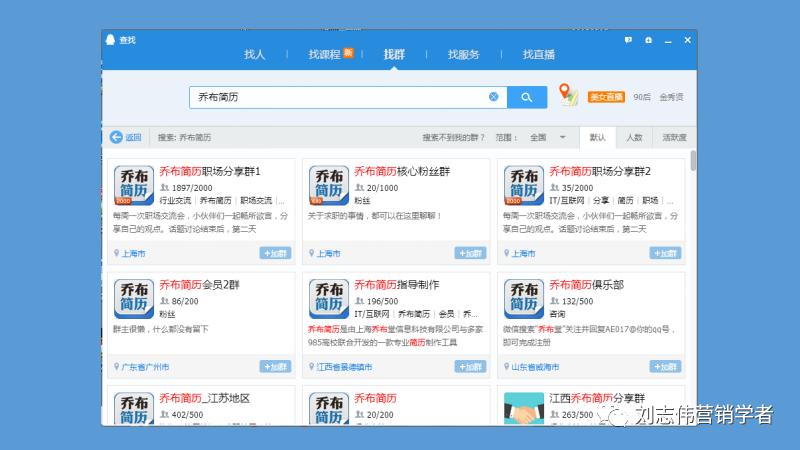Click the 行业交流 tag in 职场分享群1
Viewport: 800px width, 450px height.
coord(175,201)
